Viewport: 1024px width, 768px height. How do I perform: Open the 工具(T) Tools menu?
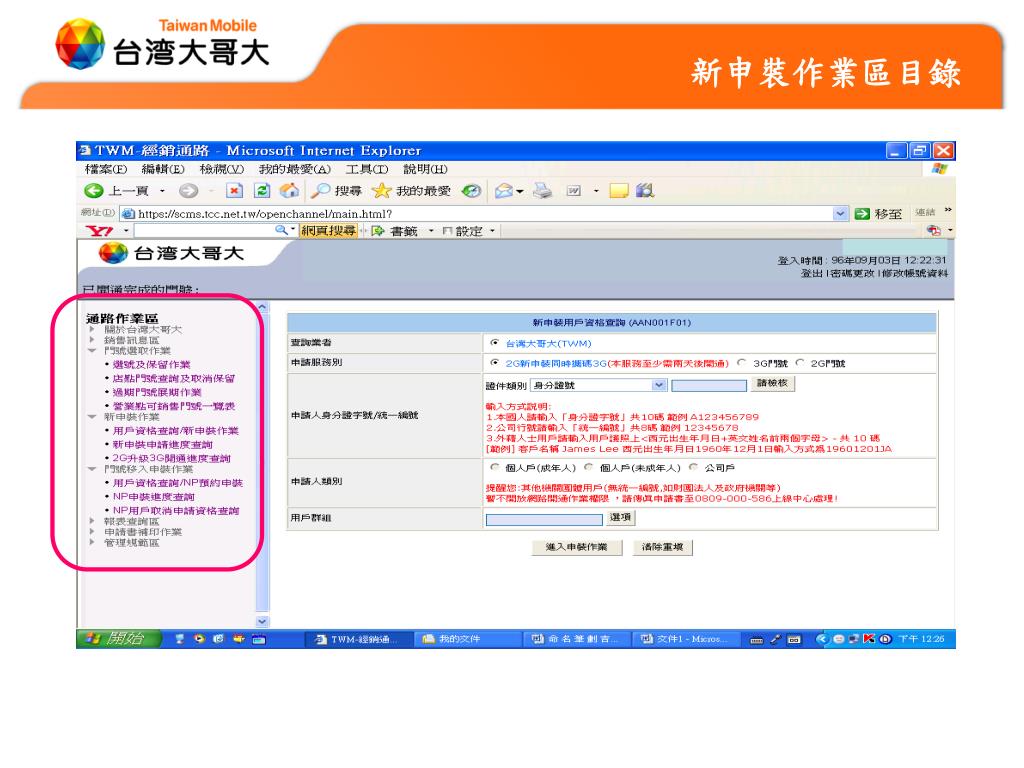[367, 169]
